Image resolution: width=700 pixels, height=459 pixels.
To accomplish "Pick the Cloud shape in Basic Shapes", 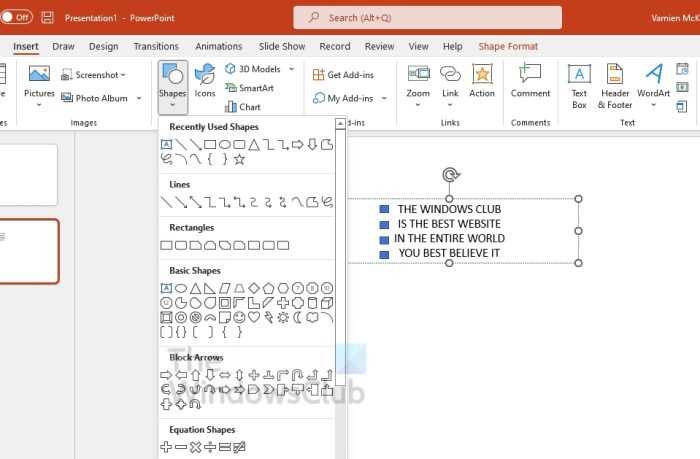I will pos(312,317).
